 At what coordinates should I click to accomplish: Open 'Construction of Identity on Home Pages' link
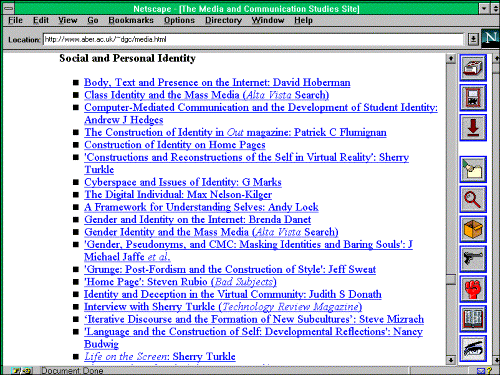coord(175,145)
